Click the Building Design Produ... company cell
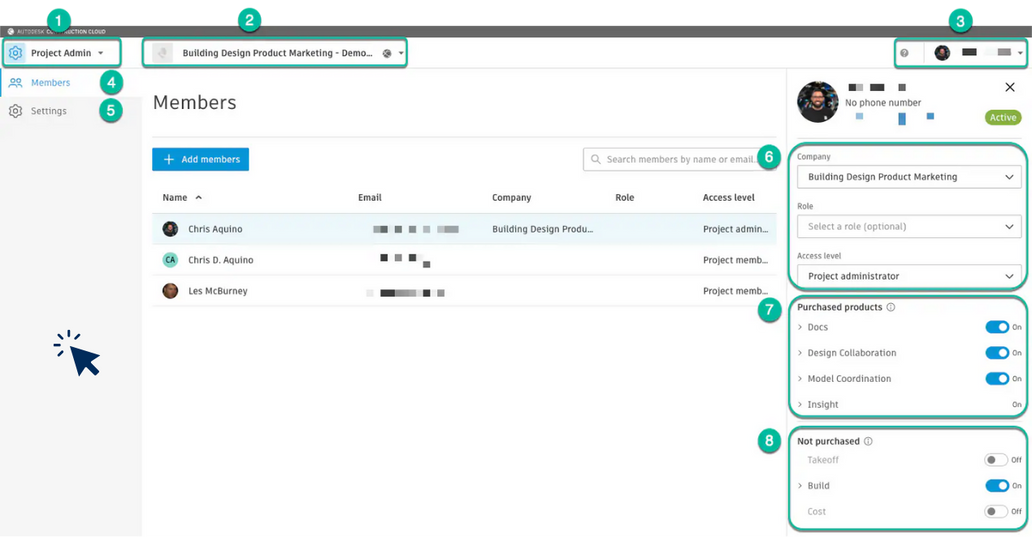1032x538 pixels. coord(542,229)
